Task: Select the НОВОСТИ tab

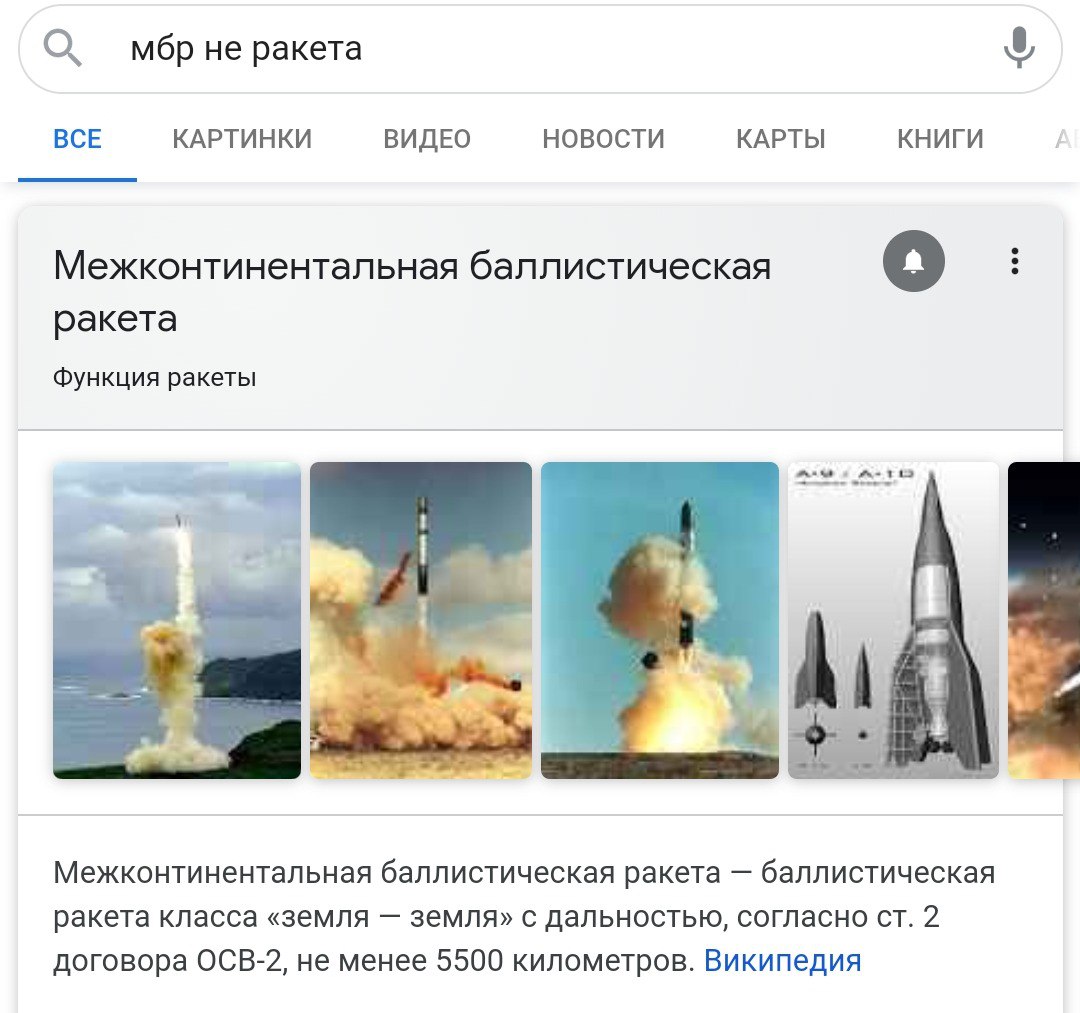Action: (603, 139)
